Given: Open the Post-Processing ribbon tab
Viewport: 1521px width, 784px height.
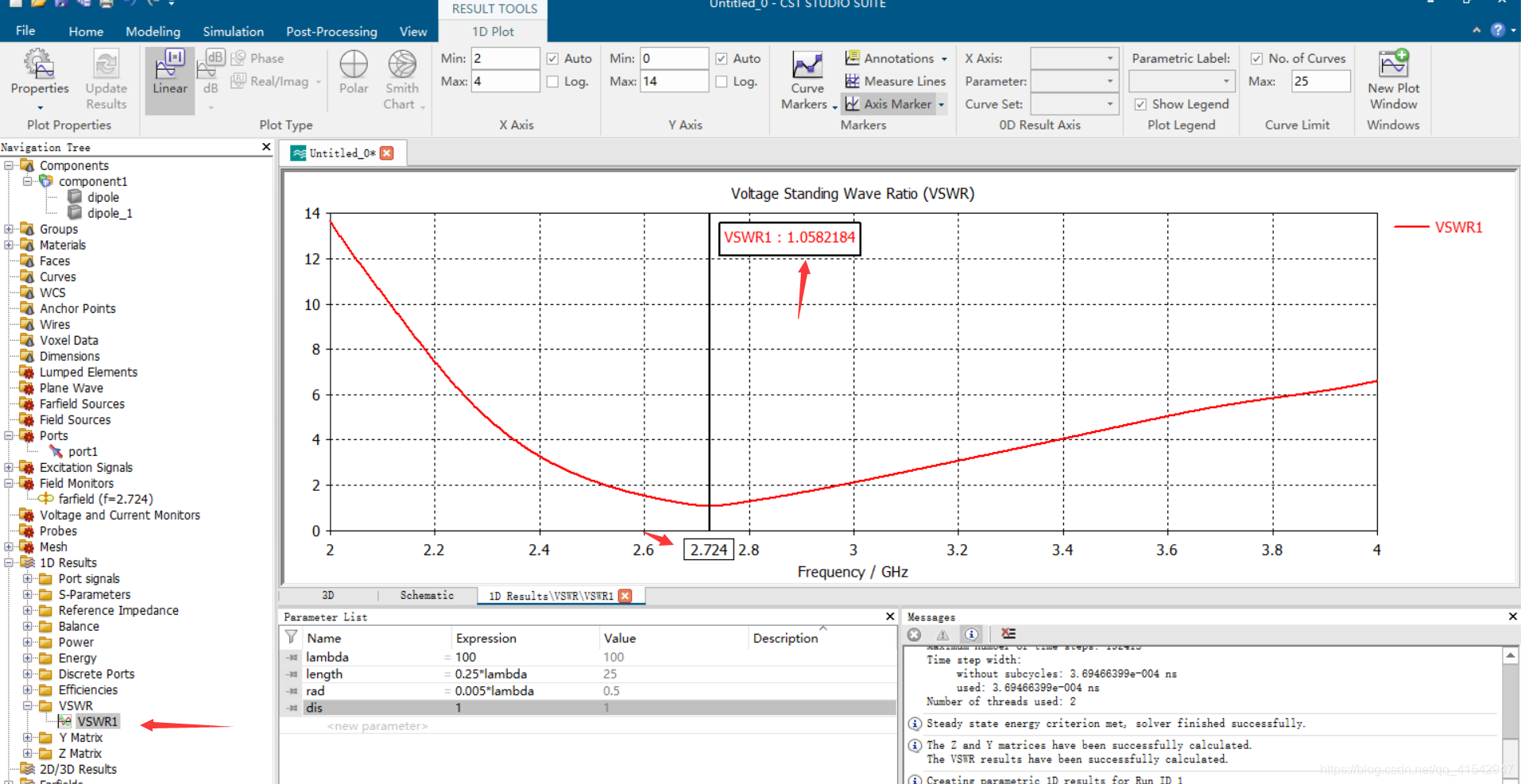Looking at the screenshot, I should coord(331,32).
